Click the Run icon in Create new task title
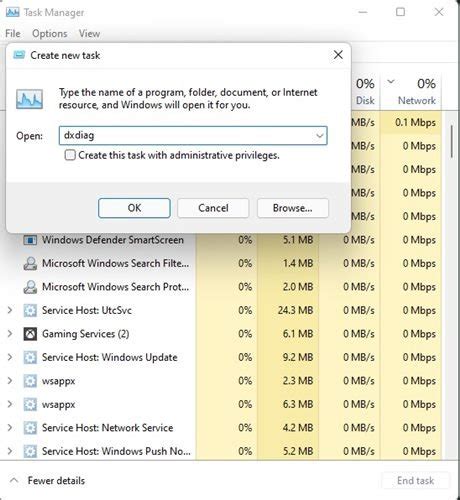 [x=19, y=55]
